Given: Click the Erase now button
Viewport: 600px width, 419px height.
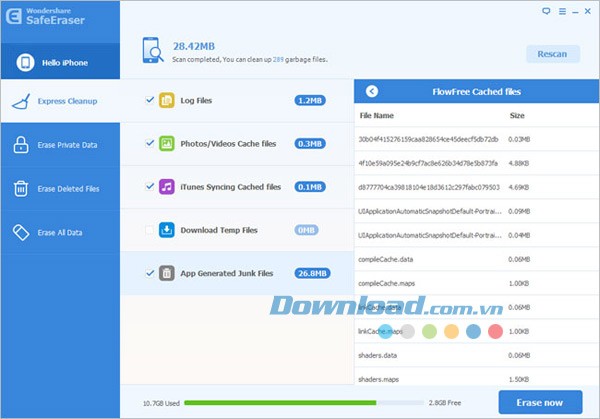Looking at the screenshot, I should 540,402.
